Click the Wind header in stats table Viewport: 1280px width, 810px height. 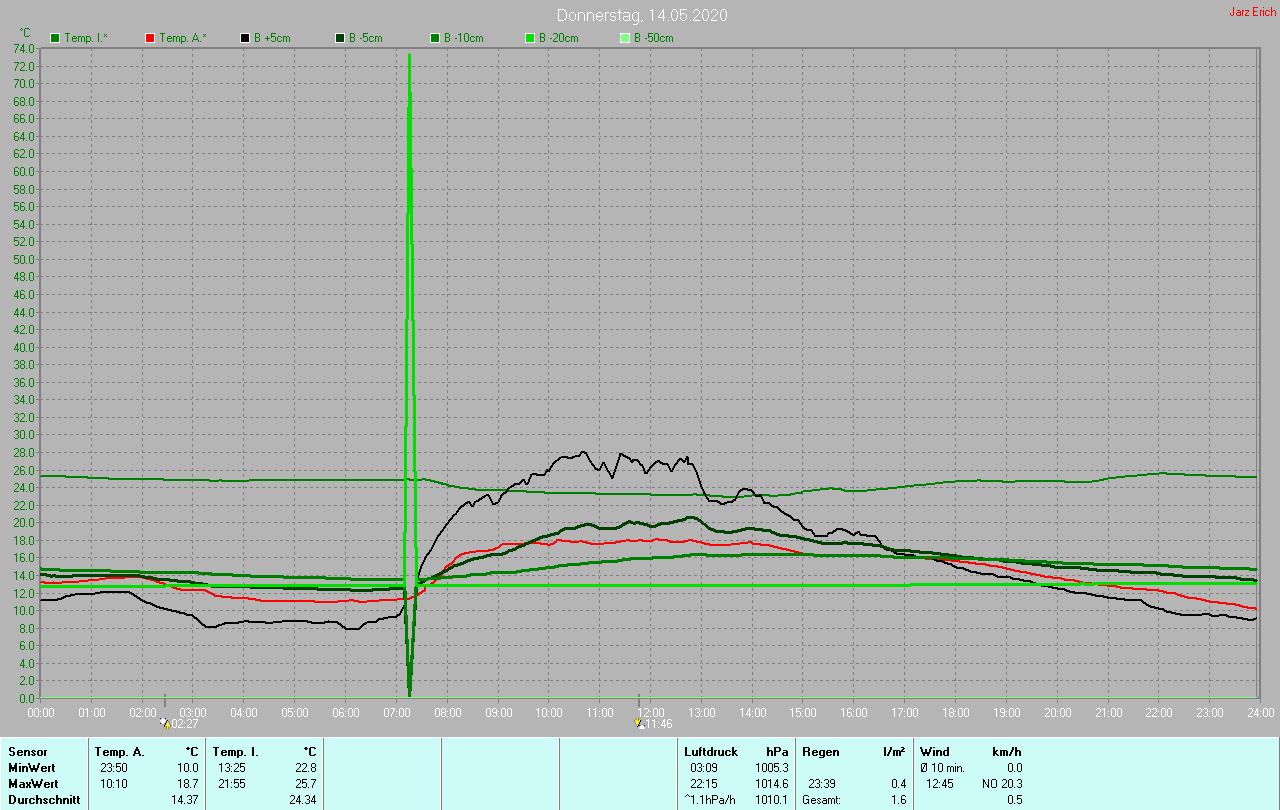click(934, 751)
